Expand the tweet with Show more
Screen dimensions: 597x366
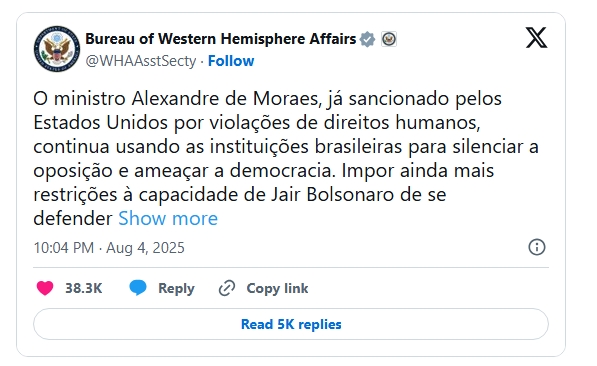tap(168, 219)
